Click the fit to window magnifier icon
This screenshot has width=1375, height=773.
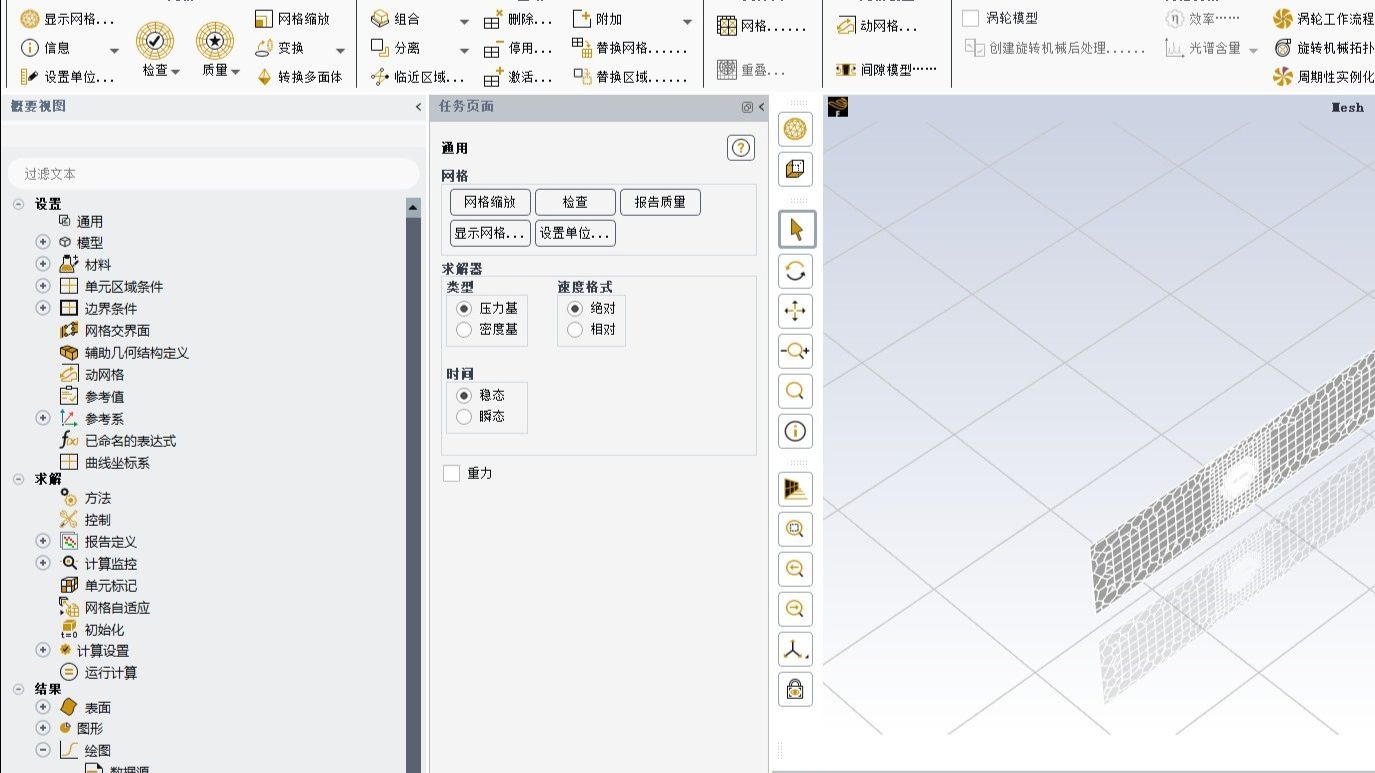click(796, 529)
